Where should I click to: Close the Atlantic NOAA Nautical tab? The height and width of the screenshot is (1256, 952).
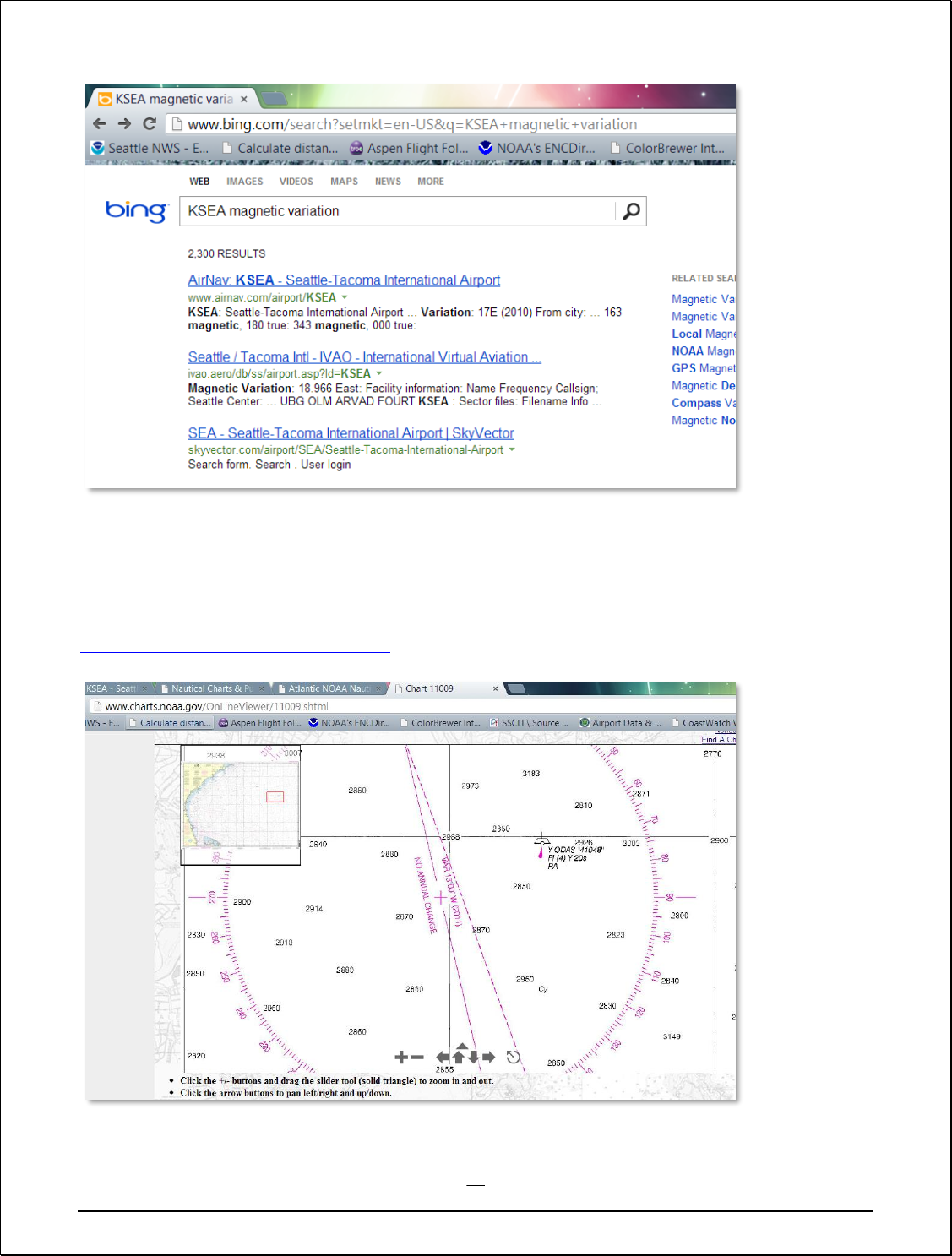pos(379,688)
